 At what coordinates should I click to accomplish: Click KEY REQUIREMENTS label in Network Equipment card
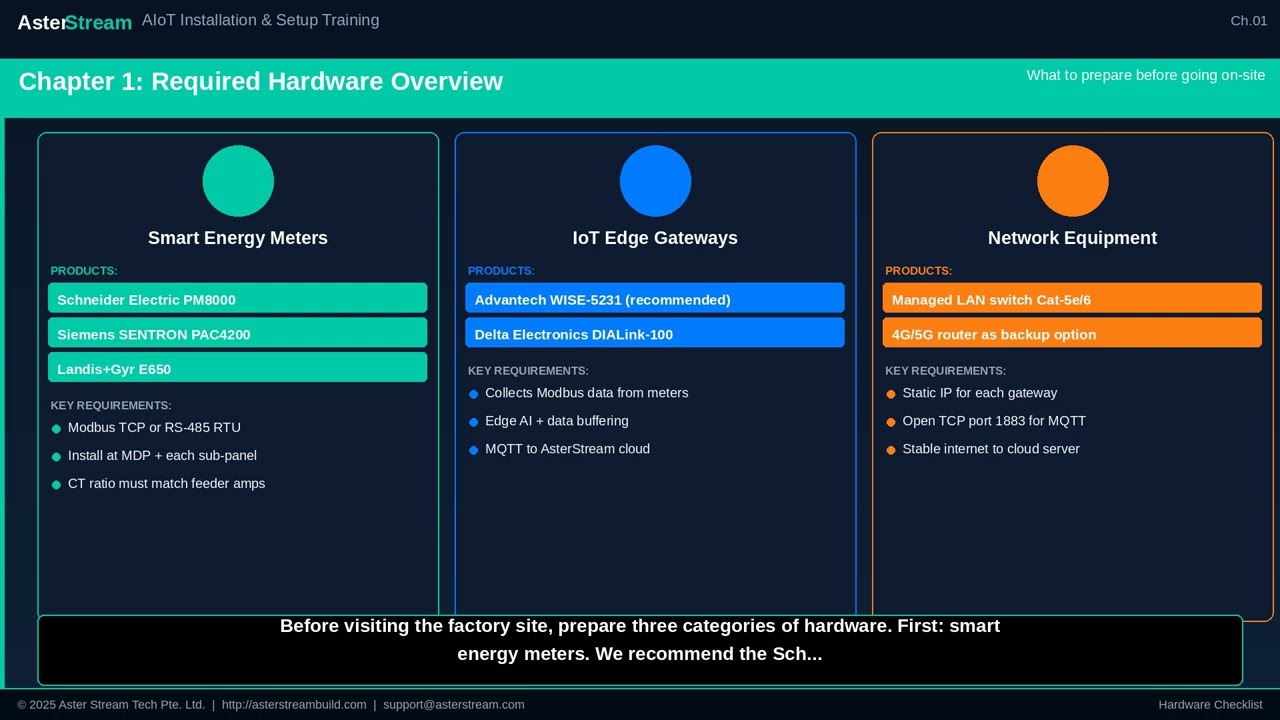tap(945, 371)
